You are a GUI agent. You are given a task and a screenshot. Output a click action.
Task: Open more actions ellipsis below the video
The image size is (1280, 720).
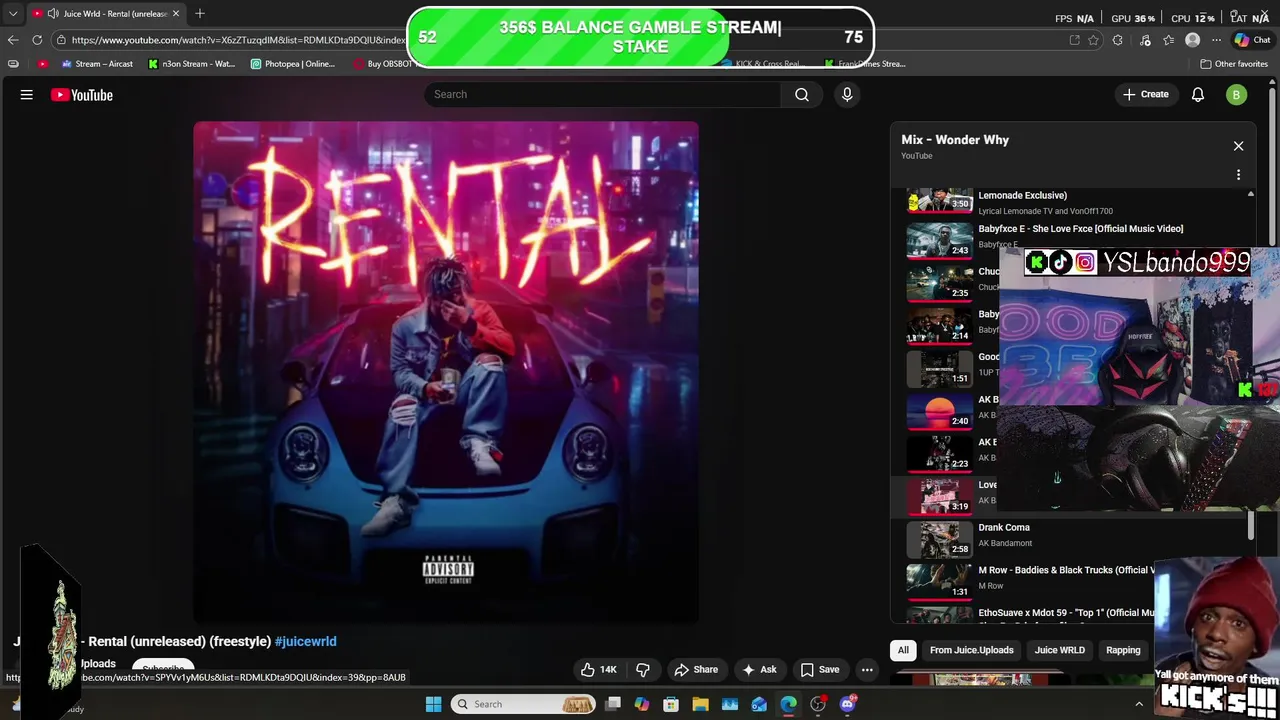(867, 670)
